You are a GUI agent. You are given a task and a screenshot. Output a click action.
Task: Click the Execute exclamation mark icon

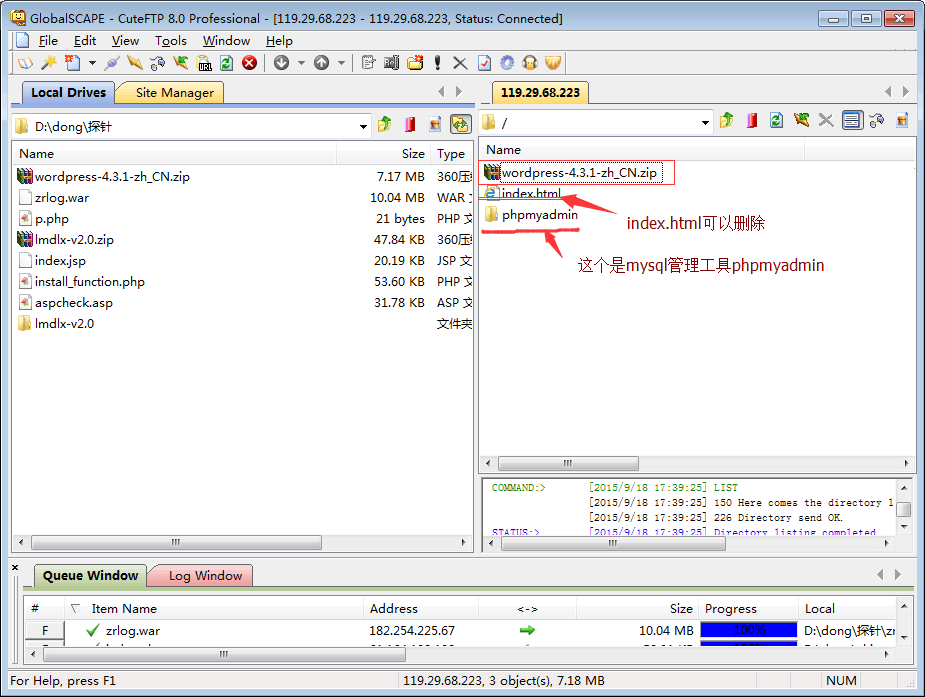437,63
